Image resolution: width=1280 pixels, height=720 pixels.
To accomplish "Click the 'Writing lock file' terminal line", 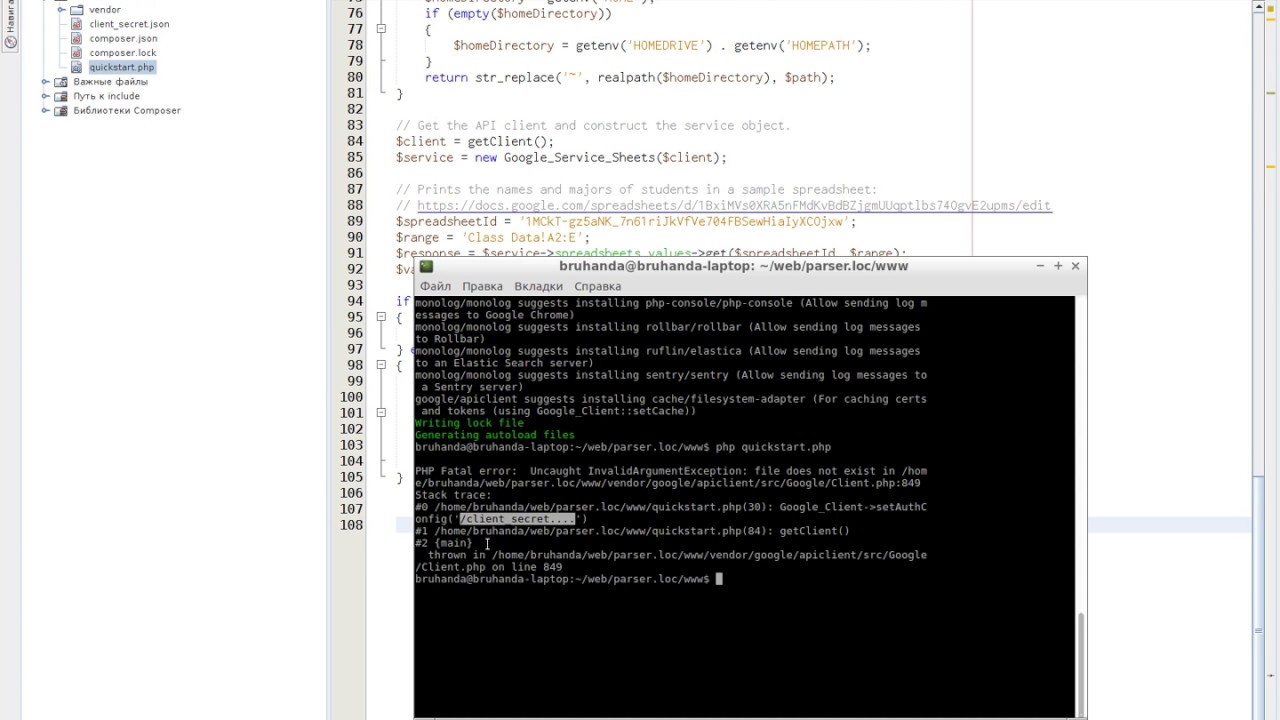I will coord(469,423).
